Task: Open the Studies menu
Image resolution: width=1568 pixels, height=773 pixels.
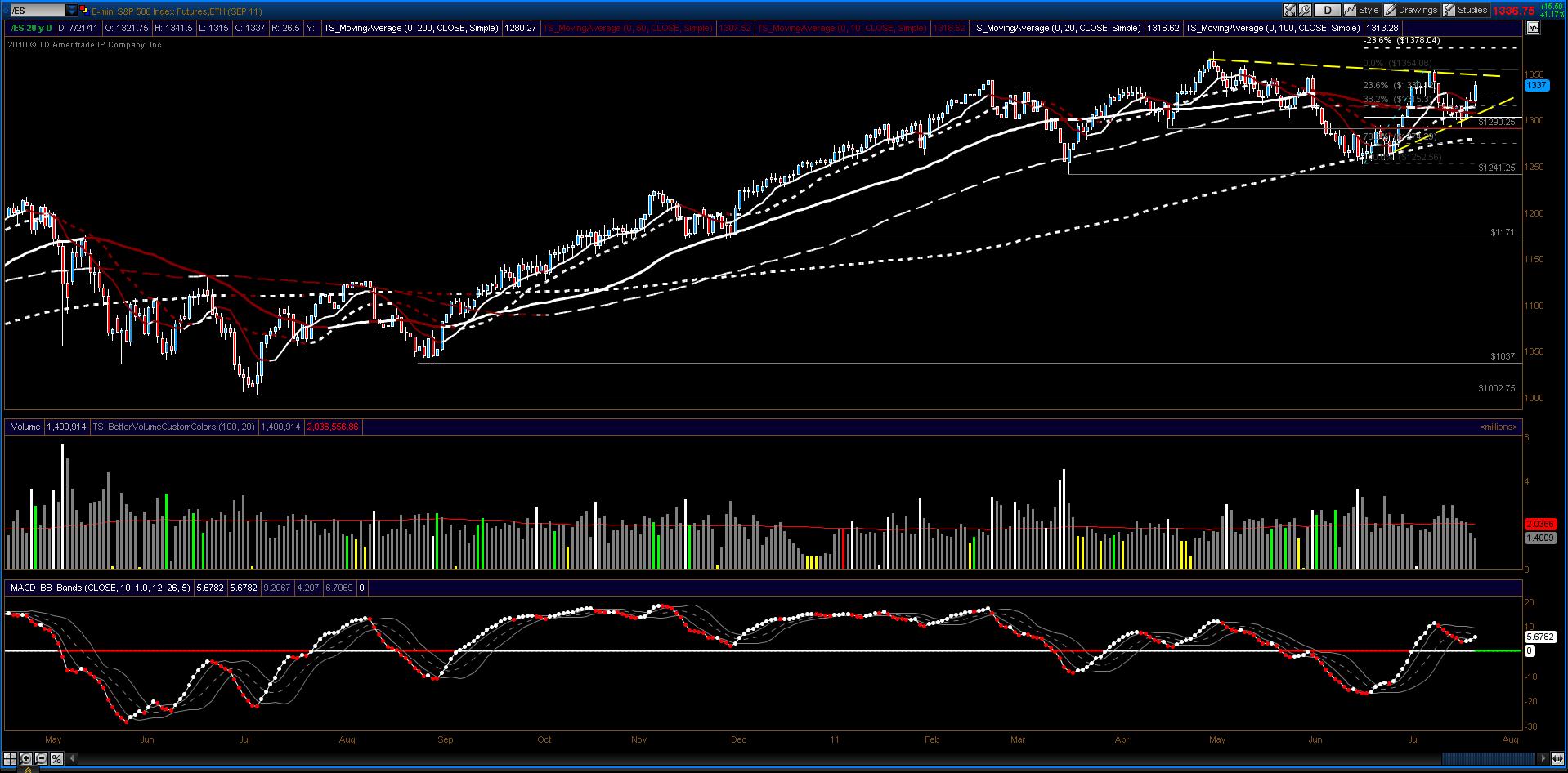Action: (1465, 10)
